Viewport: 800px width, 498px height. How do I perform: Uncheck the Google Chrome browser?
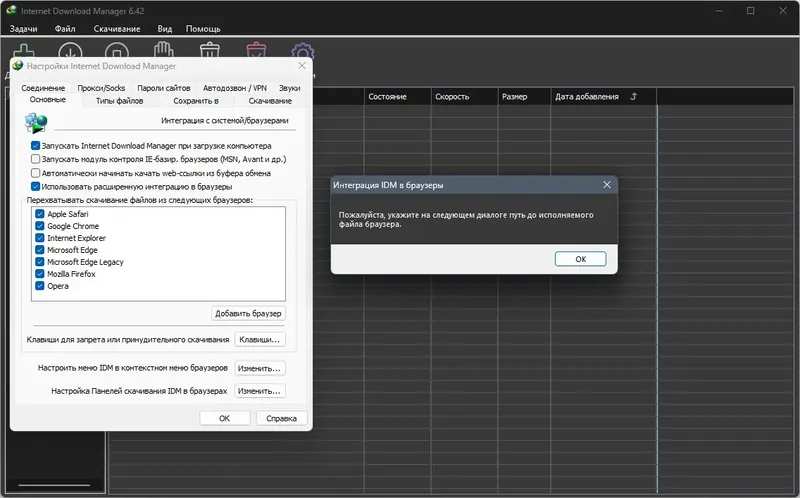click(40, 226)
